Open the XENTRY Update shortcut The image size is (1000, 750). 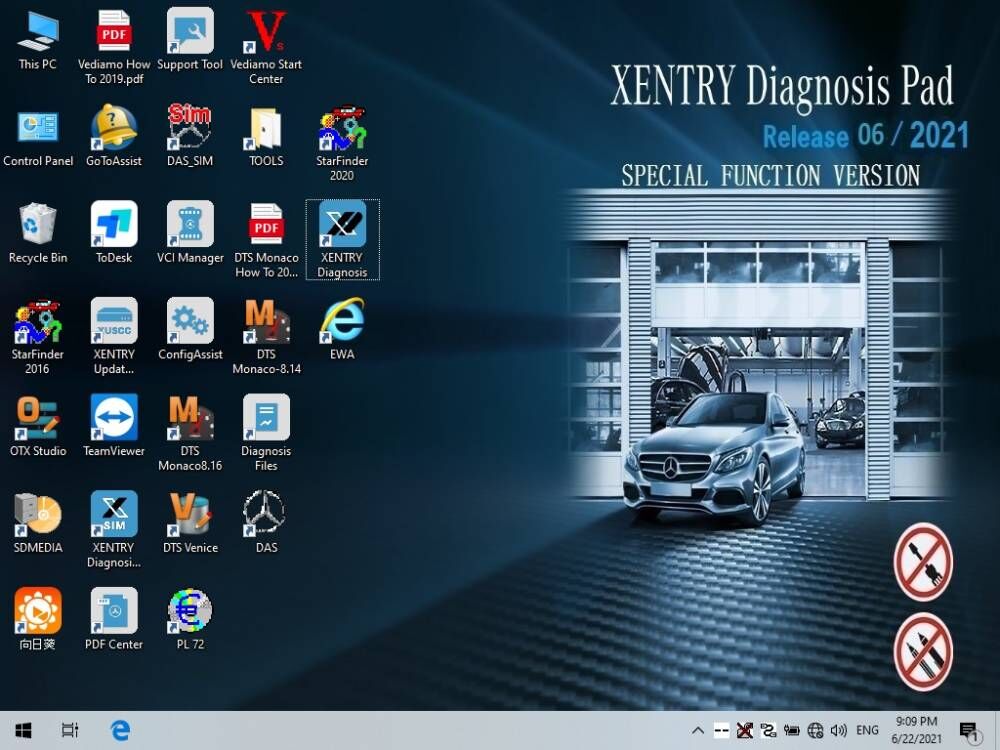click(x=114, y=337)
